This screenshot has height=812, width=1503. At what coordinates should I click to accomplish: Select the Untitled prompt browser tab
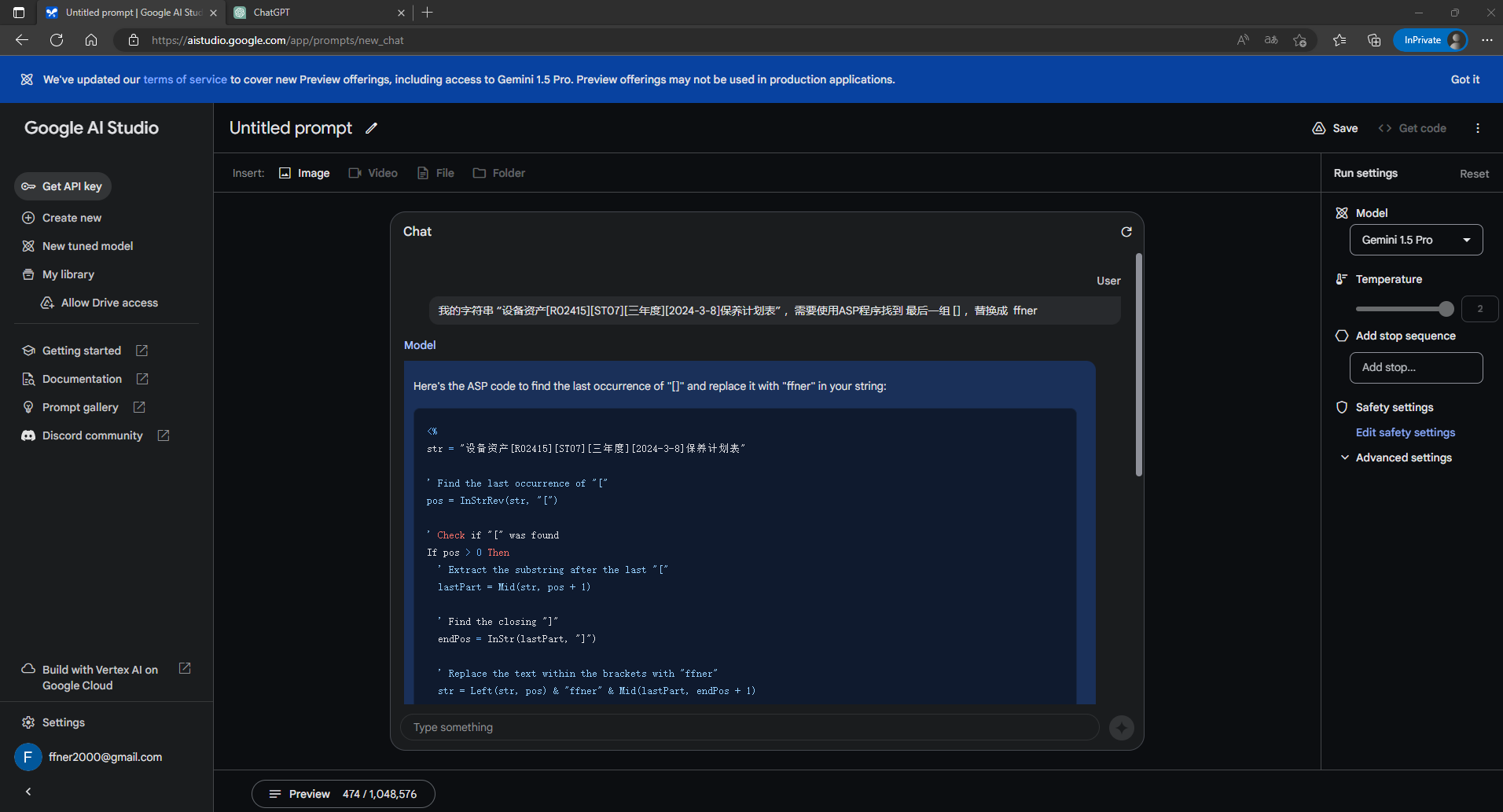(131, 13)
